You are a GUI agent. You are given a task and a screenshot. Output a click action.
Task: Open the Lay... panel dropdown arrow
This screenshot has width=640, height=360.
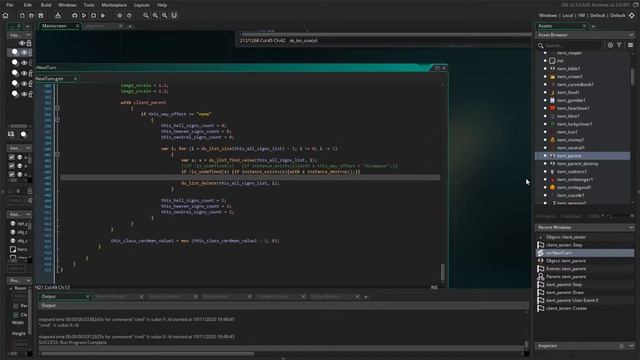[x=28, y=35]
